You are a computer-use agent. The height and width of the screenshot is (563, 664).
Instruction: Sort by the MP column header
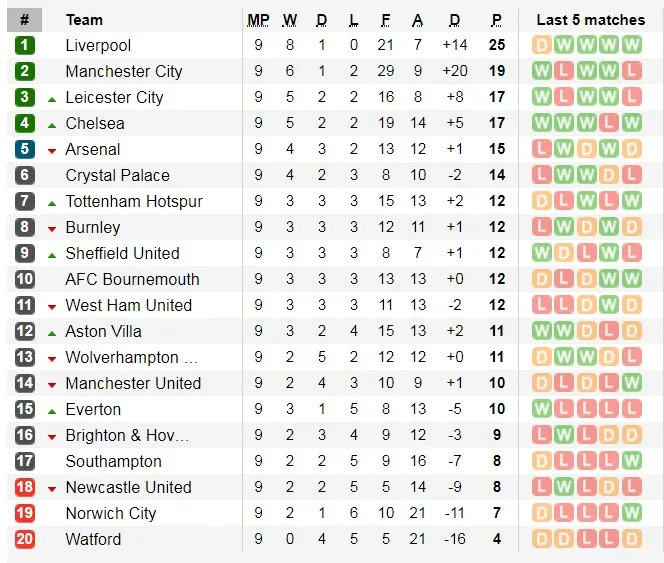(258, 19)
